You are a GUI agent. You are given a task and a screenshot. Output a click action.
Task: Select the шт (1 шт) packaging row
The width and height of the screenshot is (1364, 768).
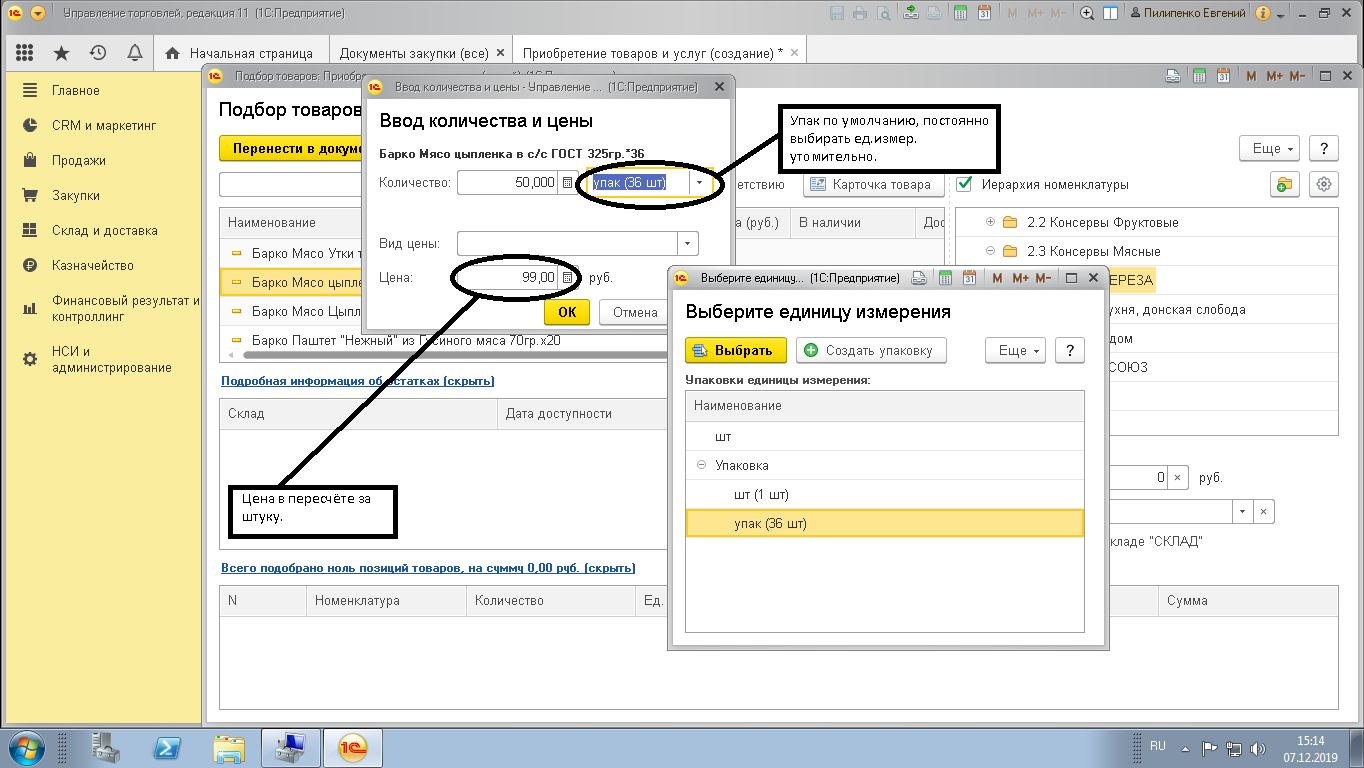coord(761,495)
